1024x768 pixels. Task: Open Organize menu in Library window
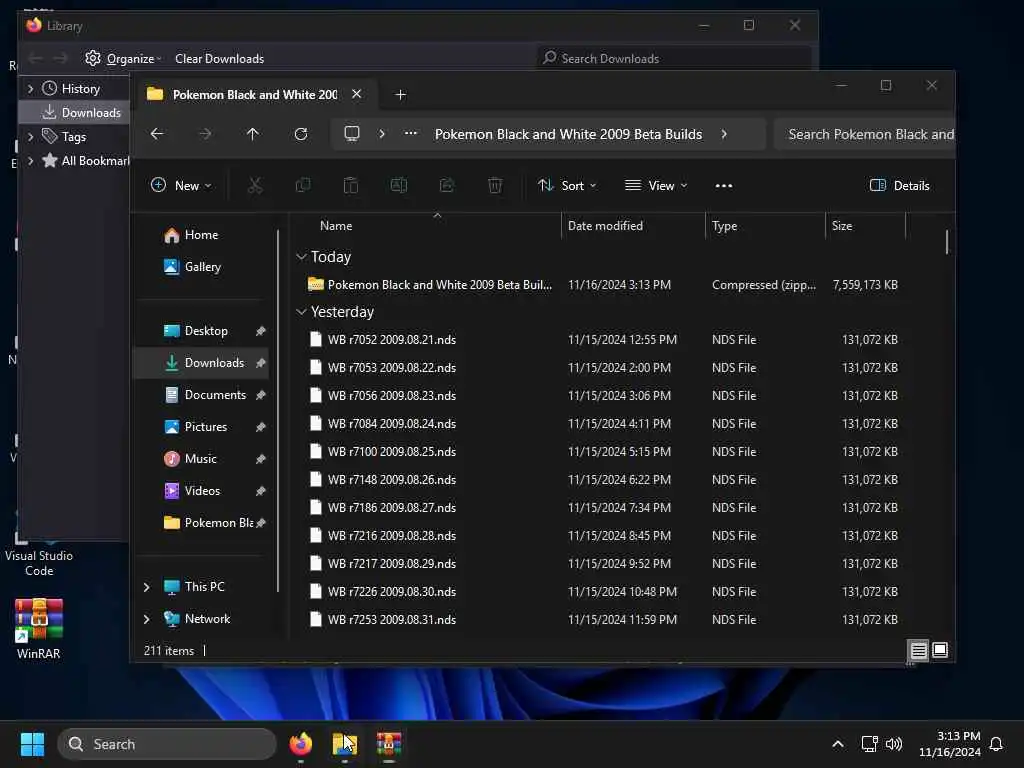(x=123, y=58)
